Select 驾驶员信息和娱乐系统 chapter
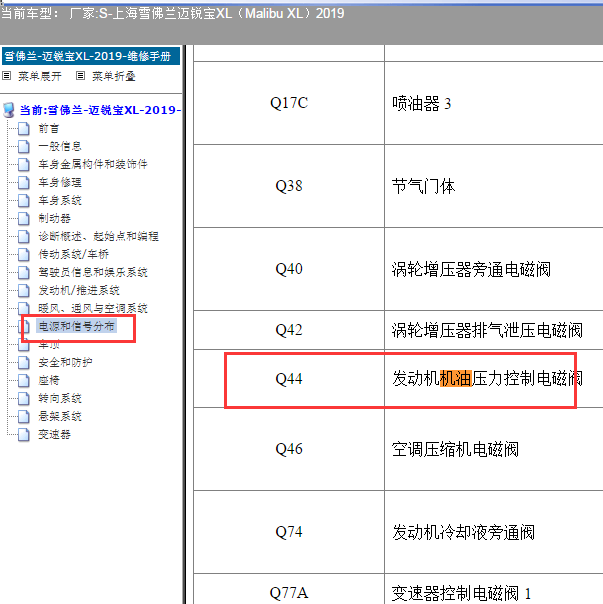Image resolution: width=603 pixels, height=604 pixels. coord(93,272)
